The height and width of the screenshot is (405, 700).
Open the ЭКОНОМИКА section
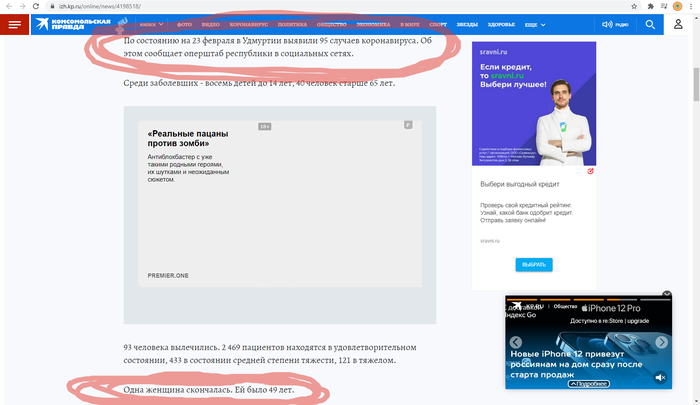pyautogui.click(x=373, y=25)
